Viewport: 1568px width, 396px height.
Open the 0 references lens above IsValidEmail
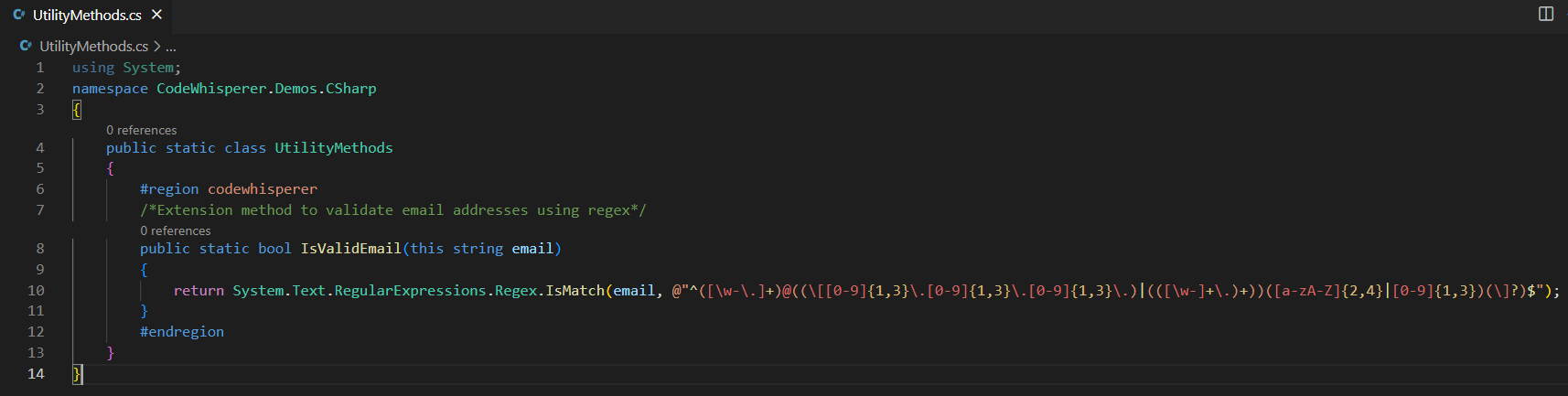tap(175, 230)
